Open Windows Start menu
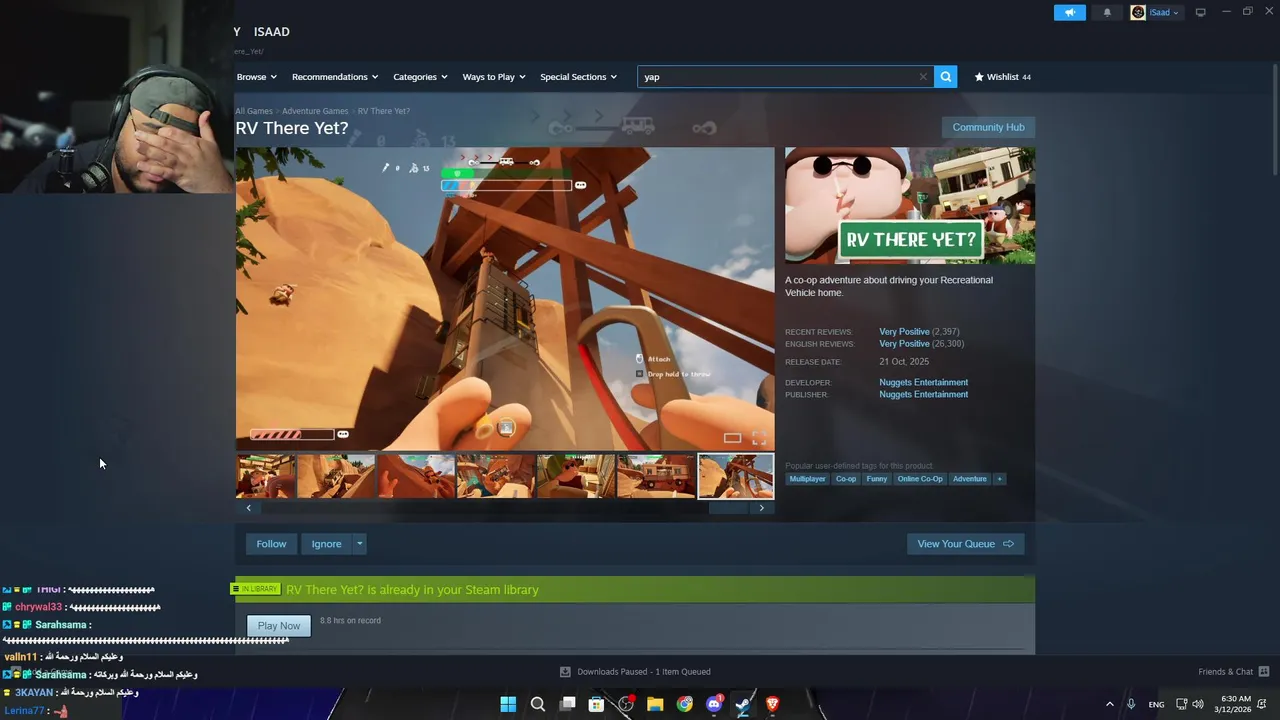This screenshot has width=1280, height=720. click(x=508, y=704)
